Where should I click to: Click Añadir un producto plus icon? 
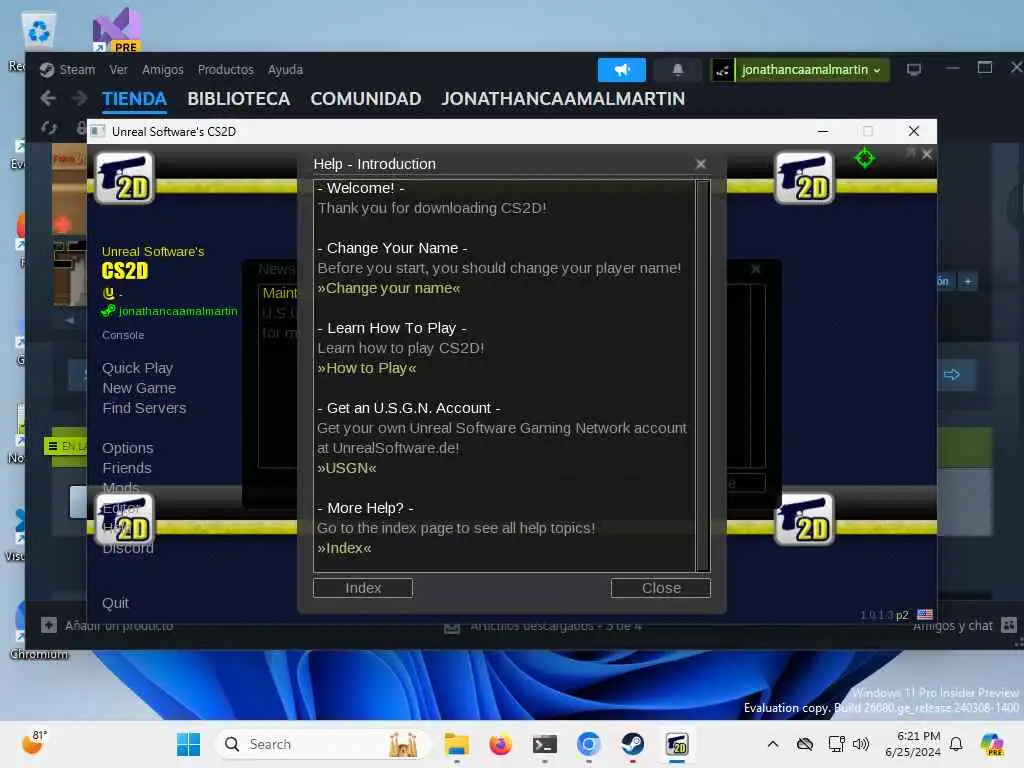click(49, 625)
